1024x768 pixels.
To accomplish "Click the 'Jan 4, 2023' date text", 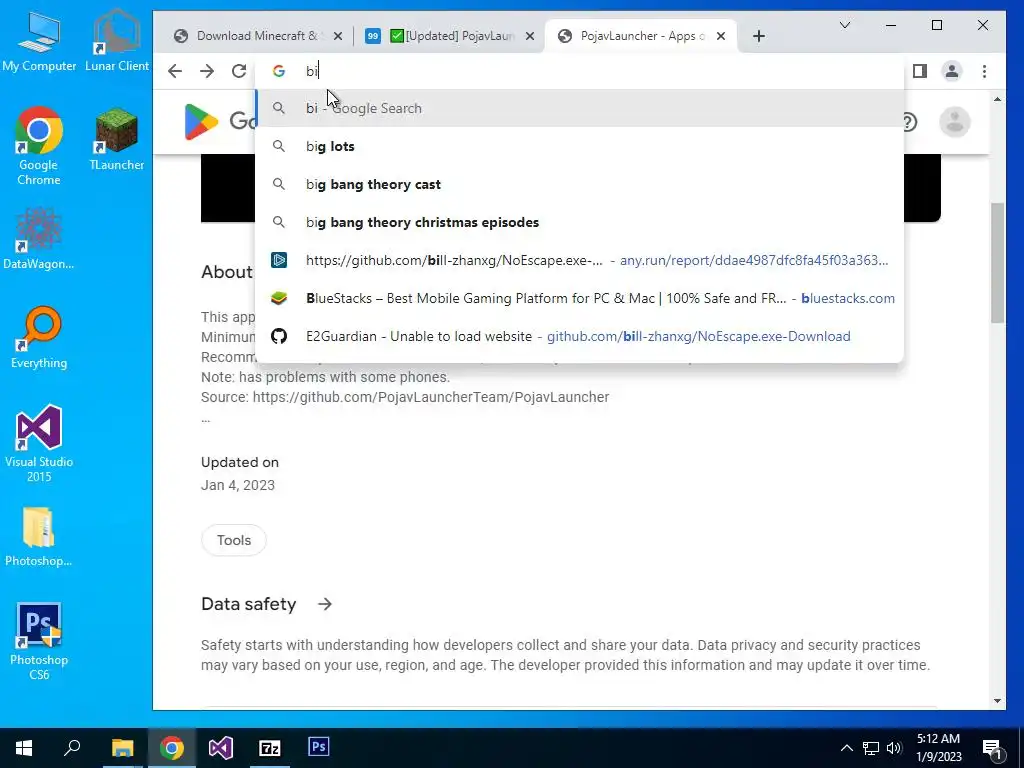I will (238, 485).
